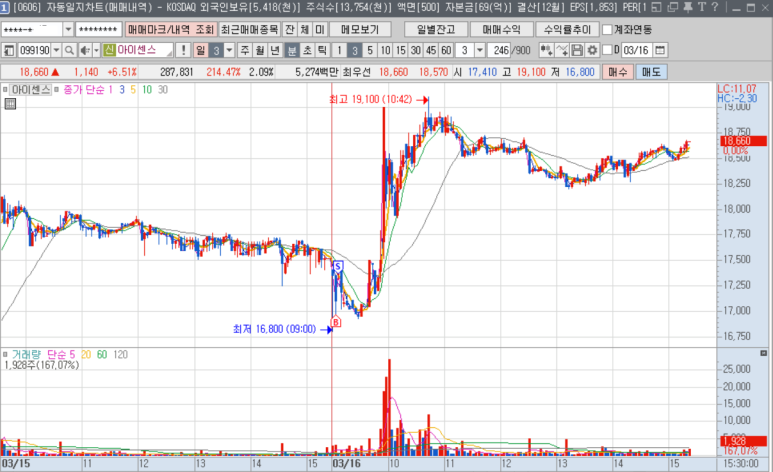This screenshot has width=773, height=472.
Task: Select the 초 second chart toggle
Action: click(x=308, y=50)
